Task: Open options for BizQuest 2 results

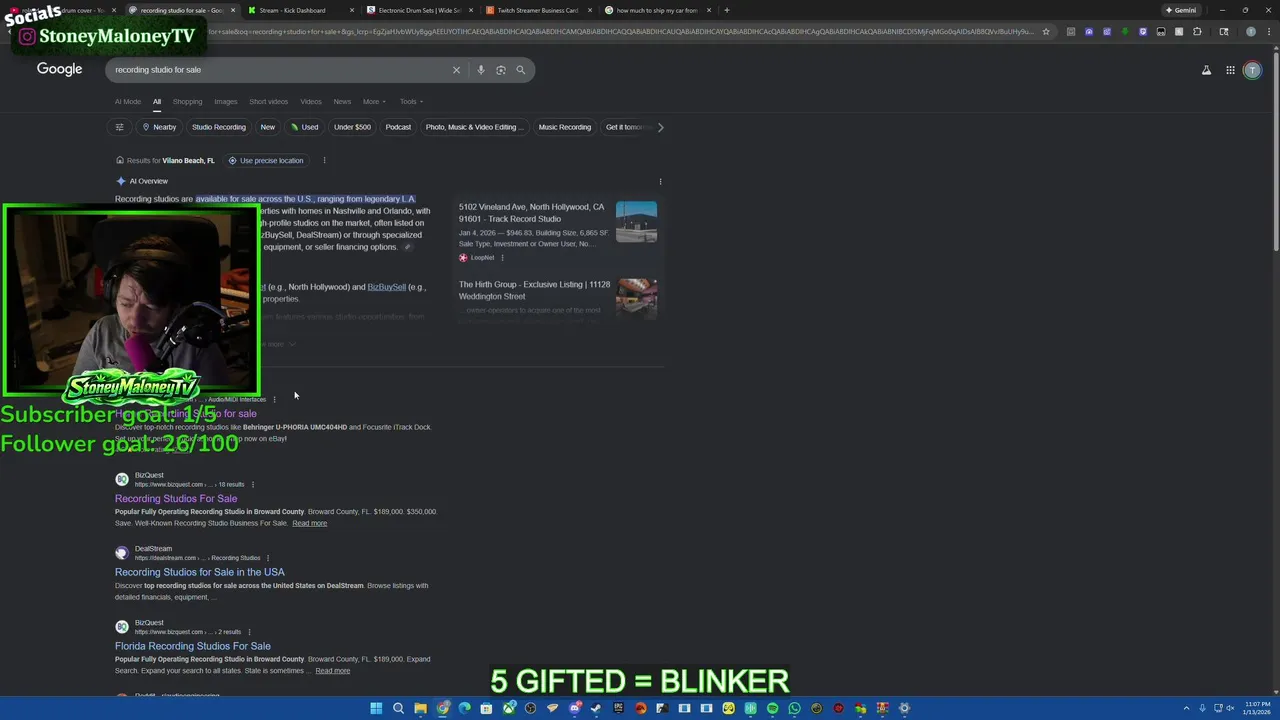Action: coord(249,632)
